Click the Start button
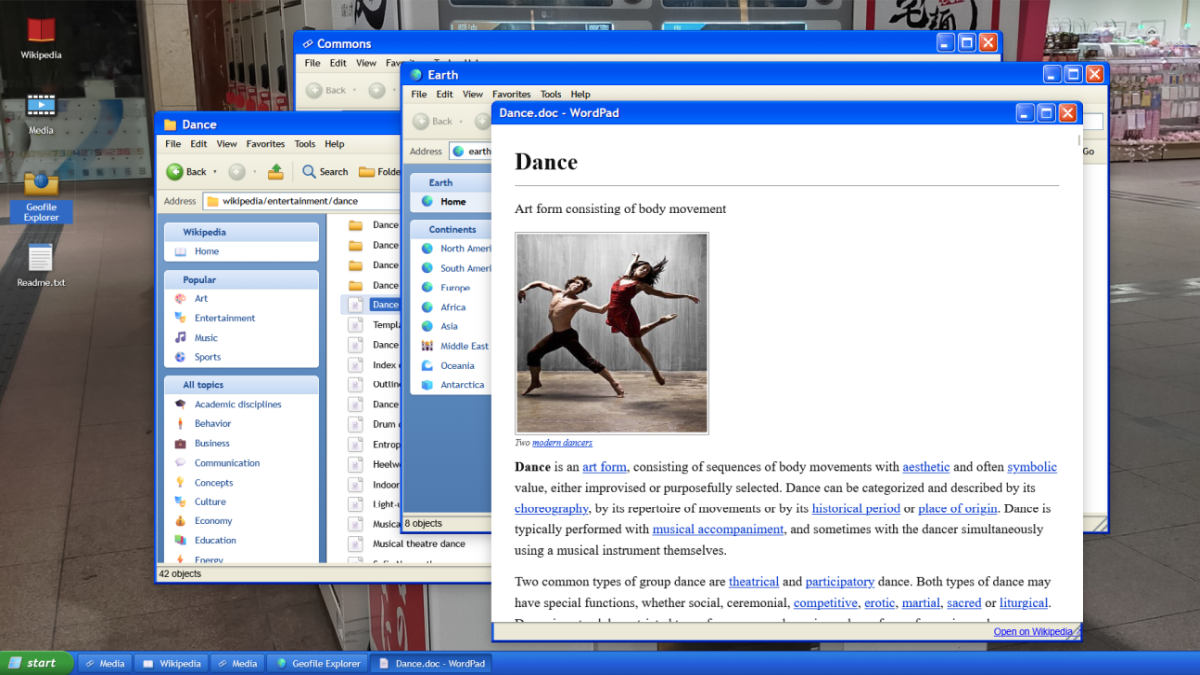The width and height of the screenshot is (1200, 675). pyautogui.click(x=37, y=663)
